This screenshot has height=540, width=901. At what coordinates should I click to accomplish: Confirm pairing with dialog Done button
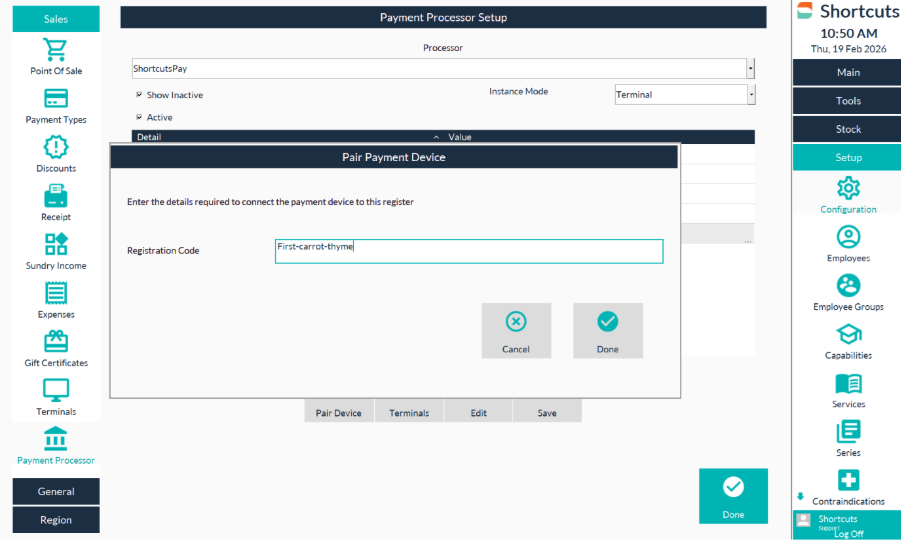[608, 331]
